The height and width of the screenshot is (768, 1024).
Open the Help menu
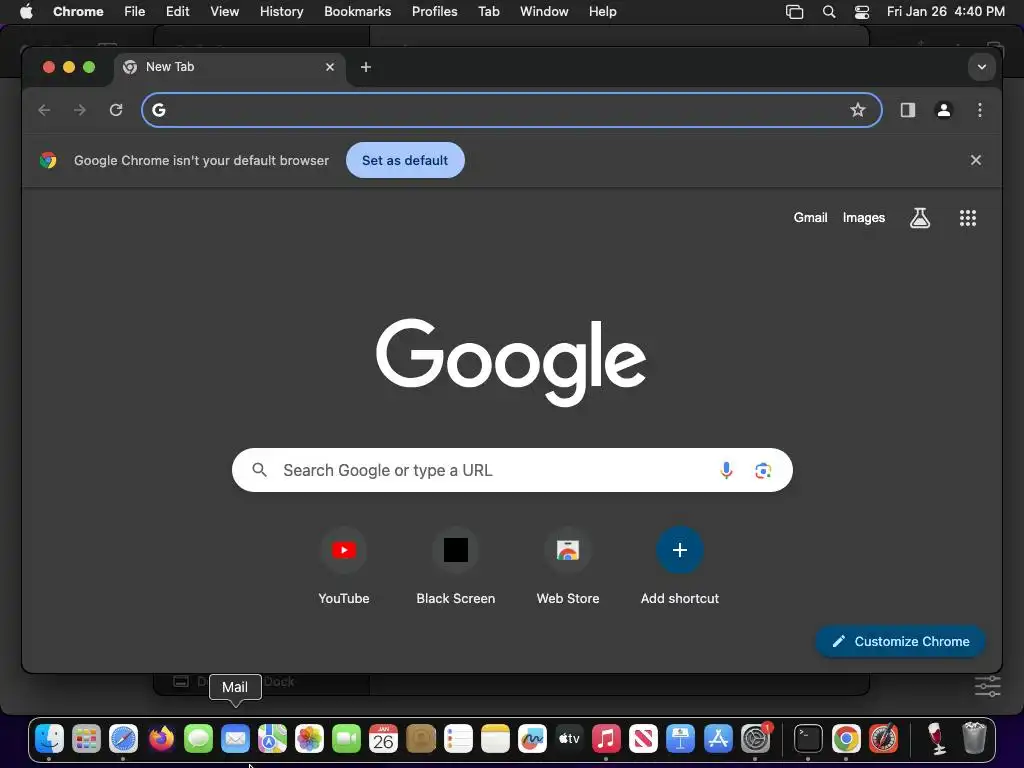[602, 11]
